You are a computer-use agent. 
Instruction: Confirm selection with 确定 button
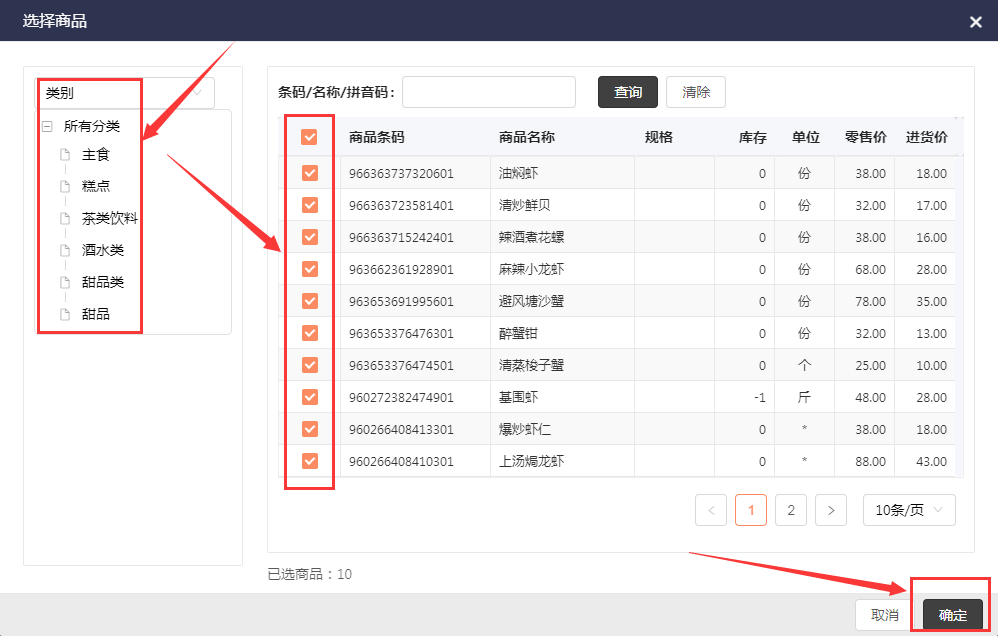(952, 615)
